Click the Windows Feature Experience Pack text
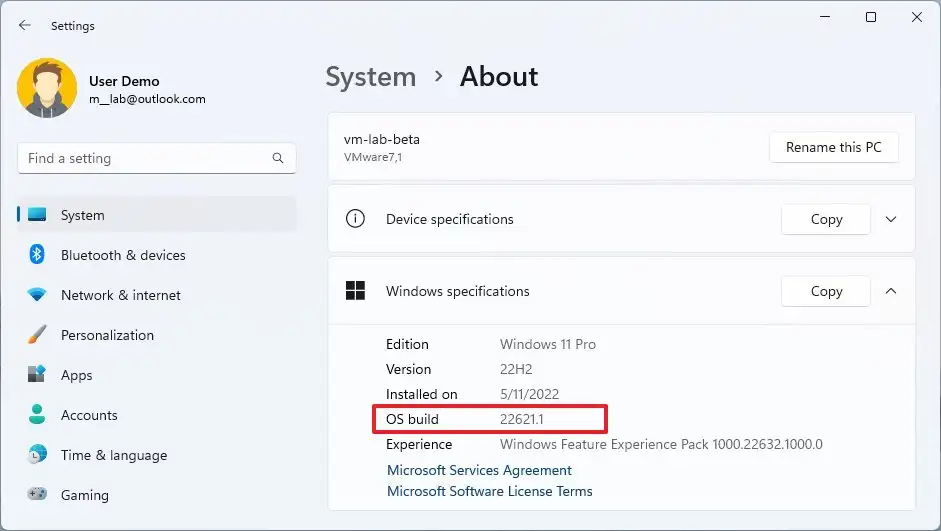941x531 pixels. coord(661,444)
